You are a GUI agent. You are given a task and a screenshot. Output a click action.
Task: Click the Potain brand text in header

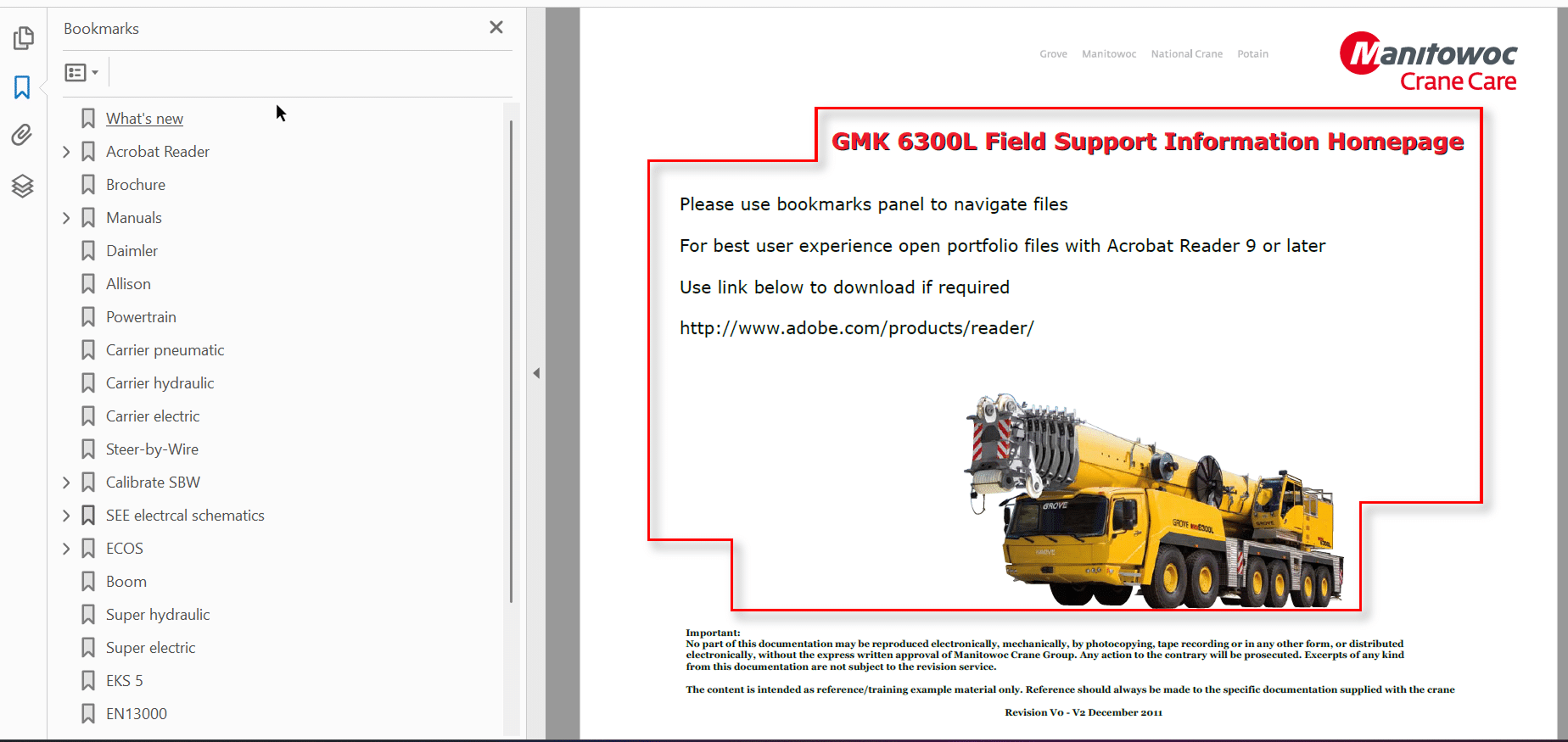(1253, 54)
